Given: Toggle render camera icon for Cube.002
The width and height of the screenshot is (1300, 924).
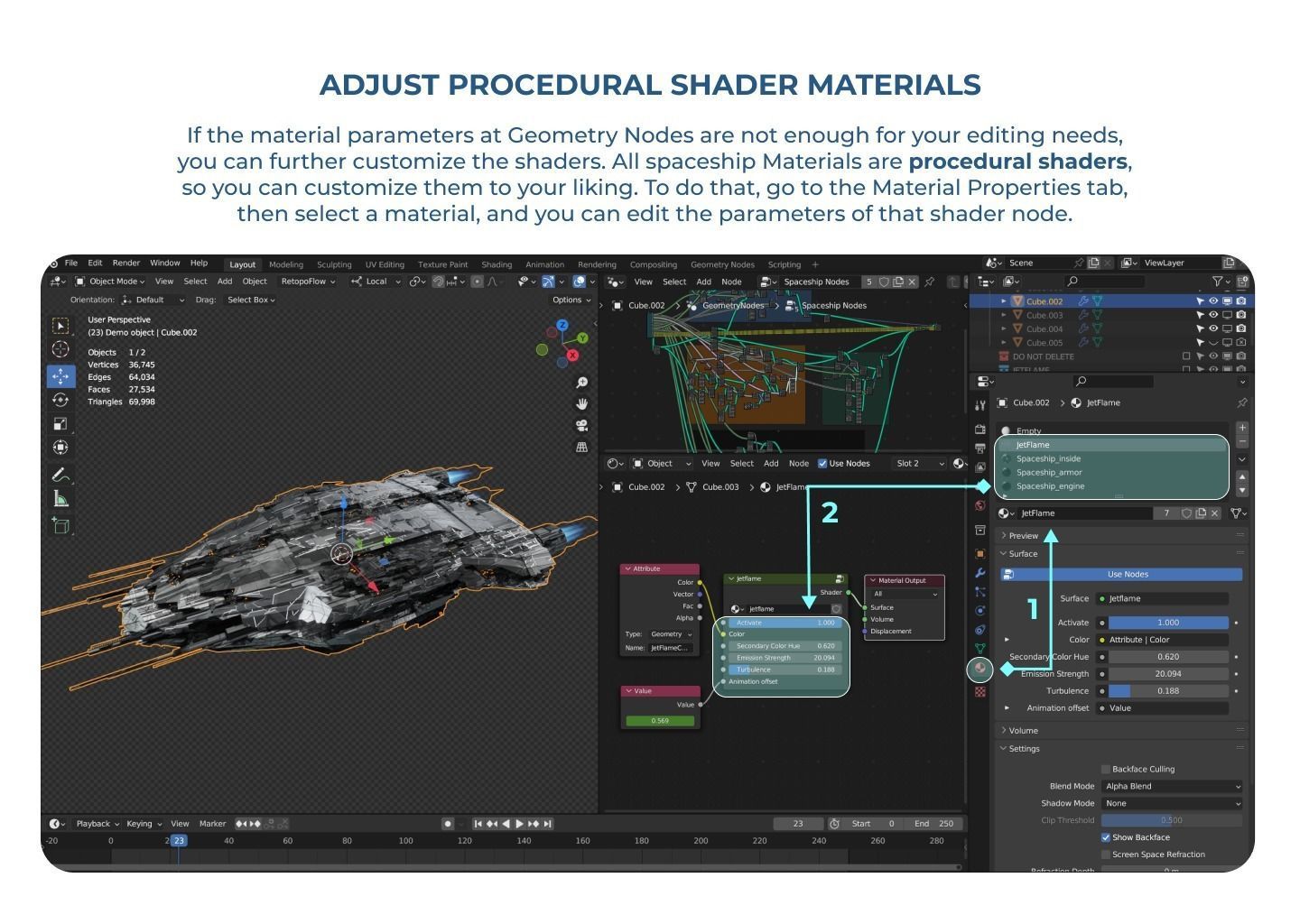Looking at the screenshot, I should tap(1241, 301).
